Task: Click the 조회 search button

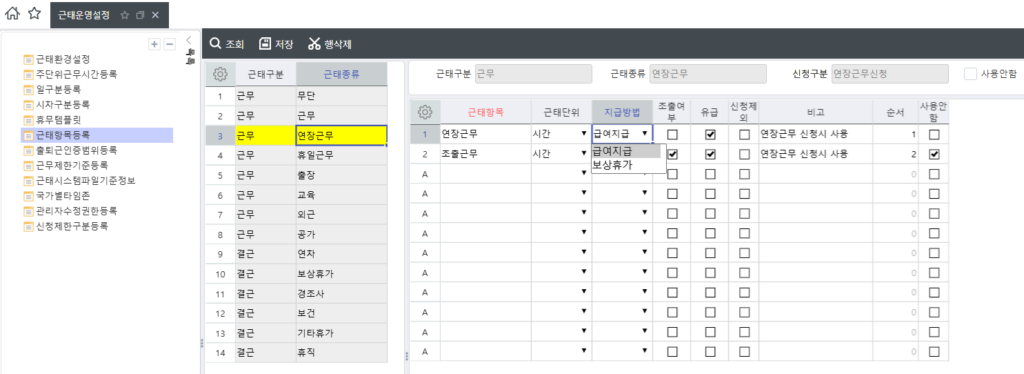Action: [x=227, y=44]
